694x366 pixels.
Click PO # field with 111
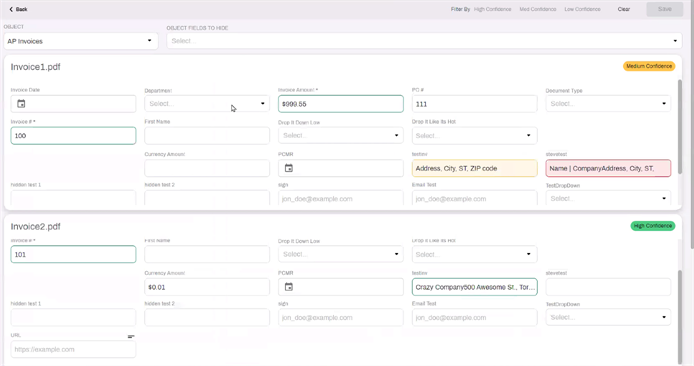[x=474, y=104]
